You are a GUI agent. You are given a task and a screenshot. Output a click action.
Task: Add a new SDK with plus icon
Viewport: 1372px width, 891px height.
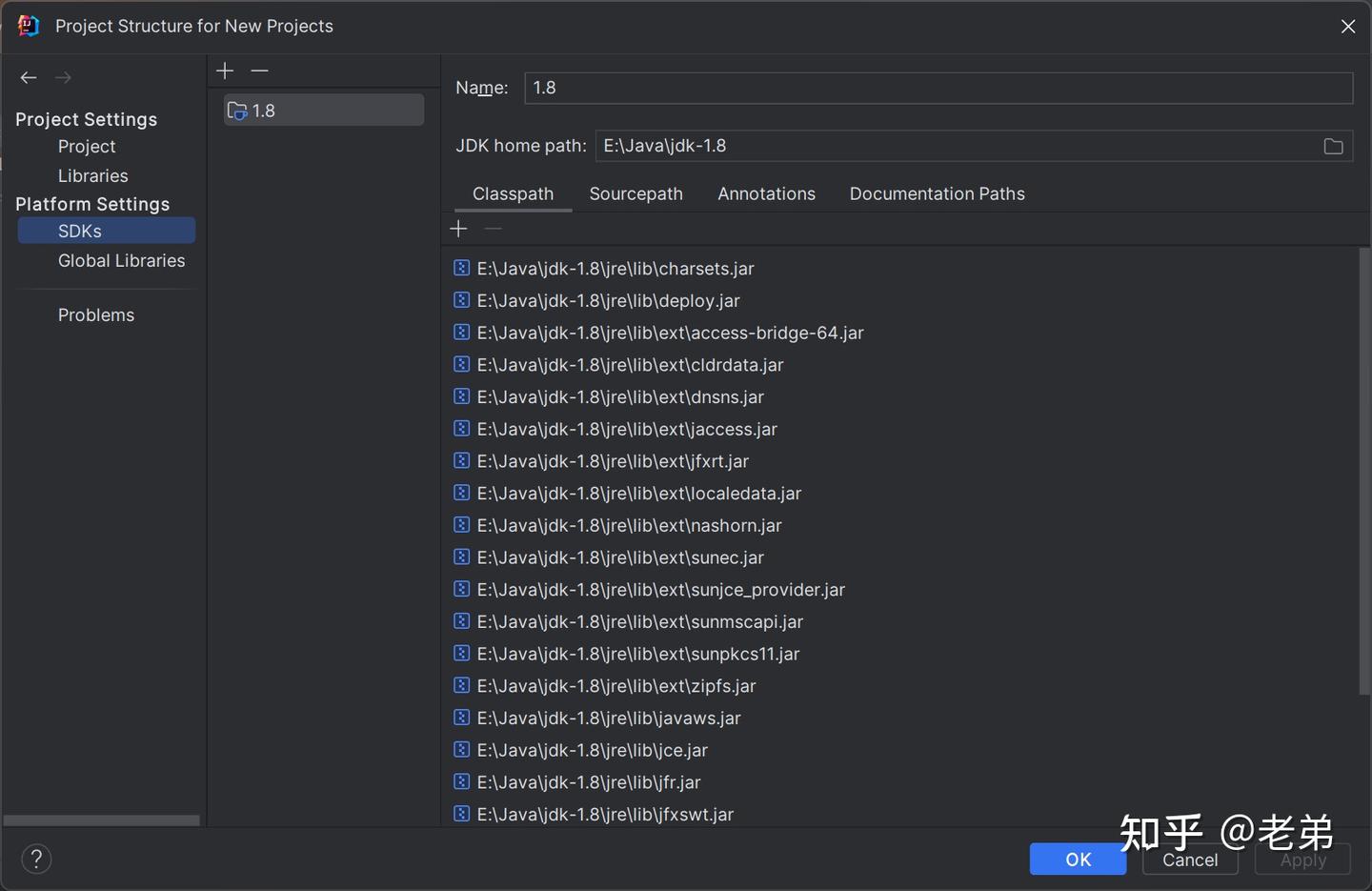(225, 71)
